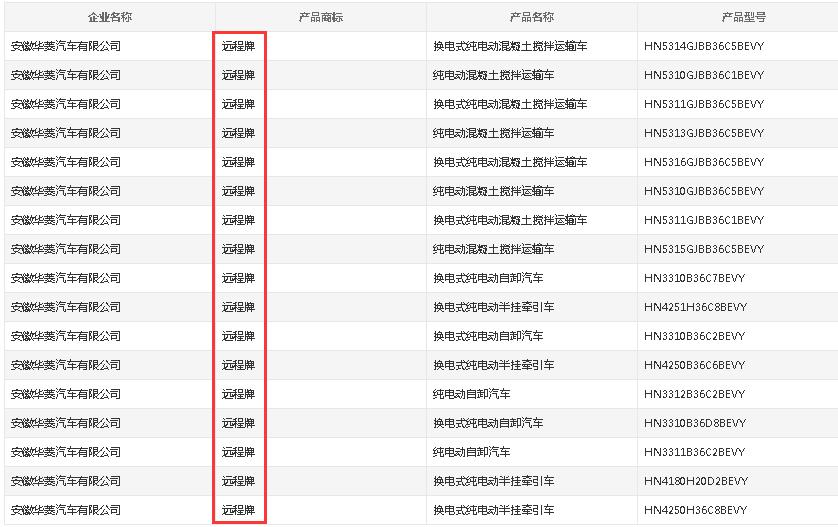Click 换电式纯电动半挂牵引车 in the HN4250B36C6BEVY row
Screen dimensions: 838x527
(x=493, y=365)
